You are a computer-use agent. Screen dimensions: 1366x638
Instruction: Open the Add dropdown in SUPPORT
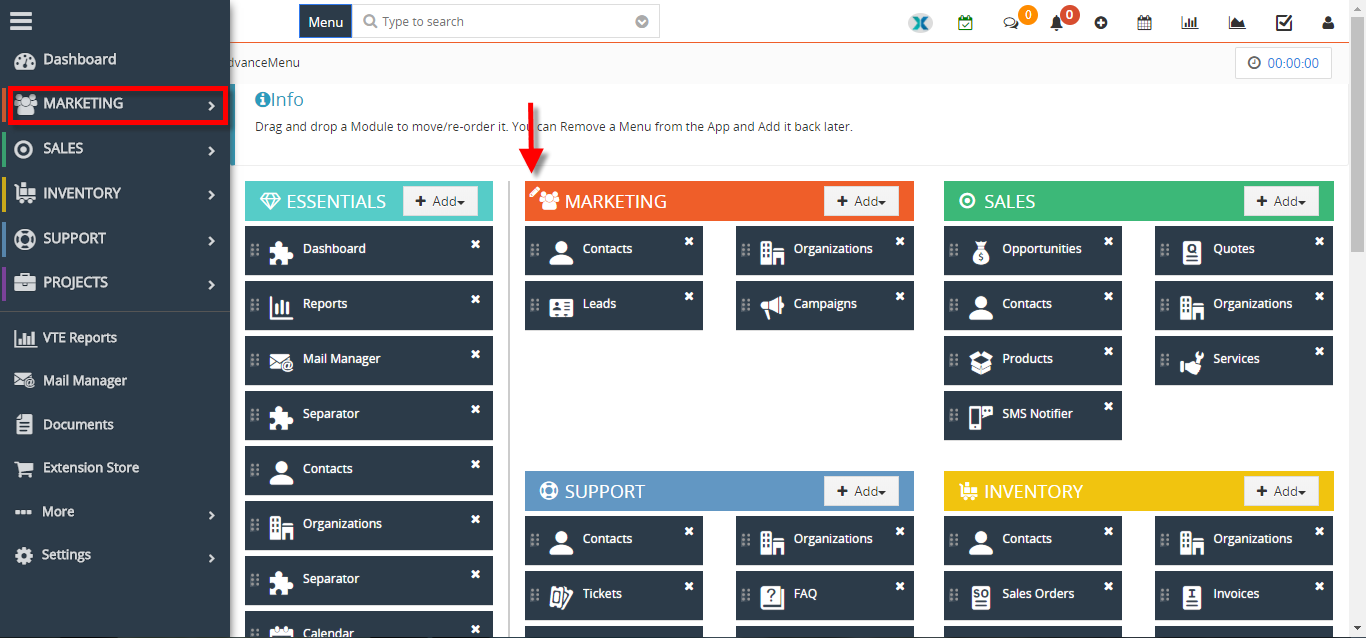(x=861, y=491)
